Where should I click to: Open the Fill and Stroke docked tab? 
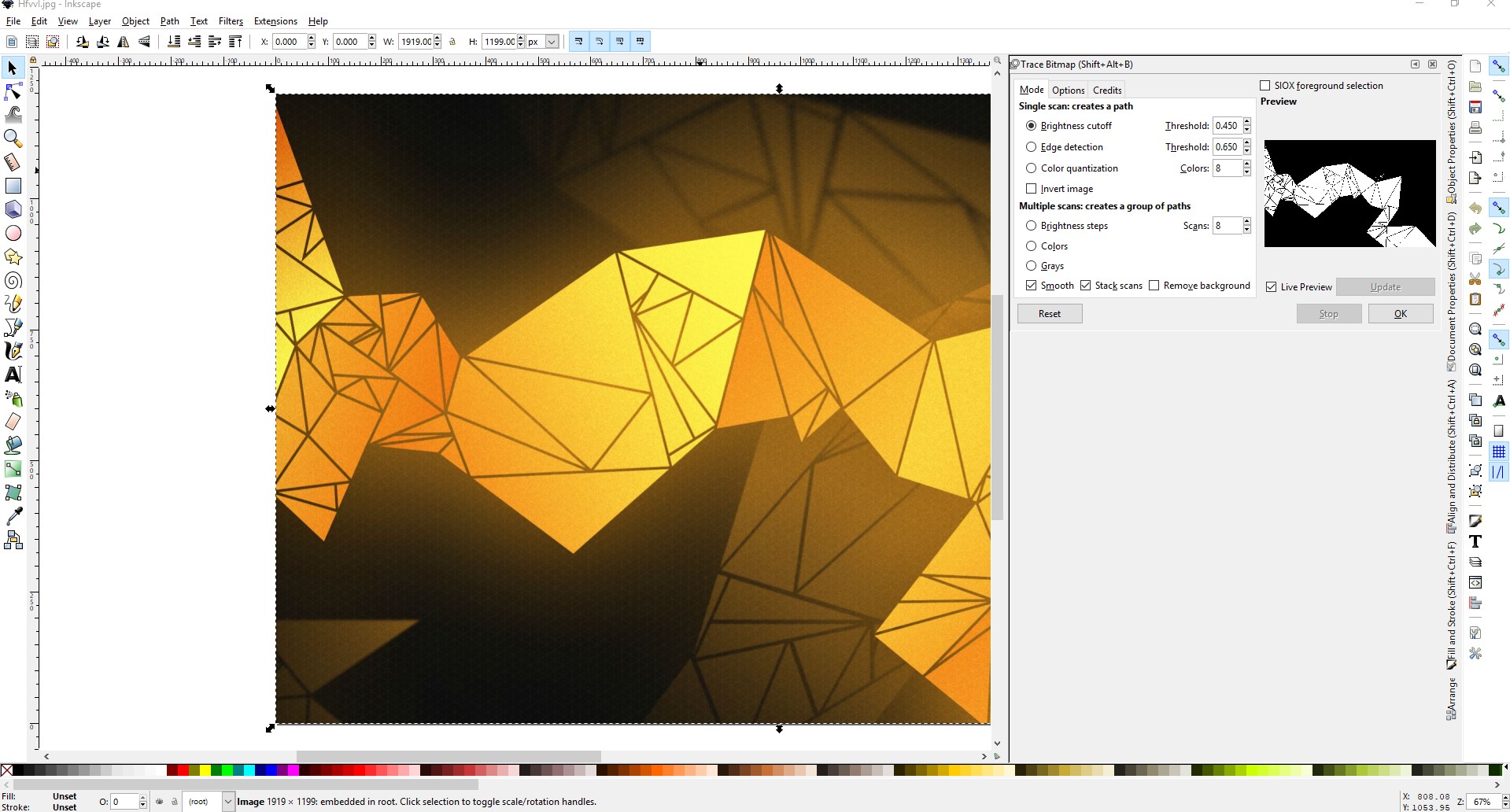[1452, 606]
